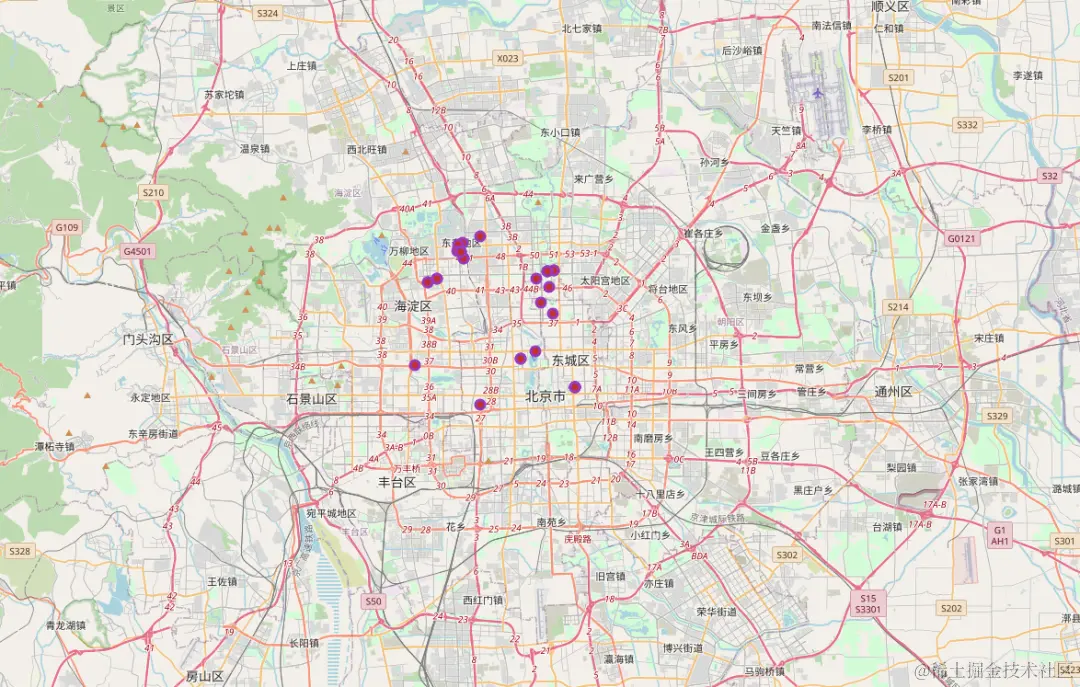Viewport: 1080px width, 687px height.
Task: Click the S201 road shield
Action: tap(899, 78)
